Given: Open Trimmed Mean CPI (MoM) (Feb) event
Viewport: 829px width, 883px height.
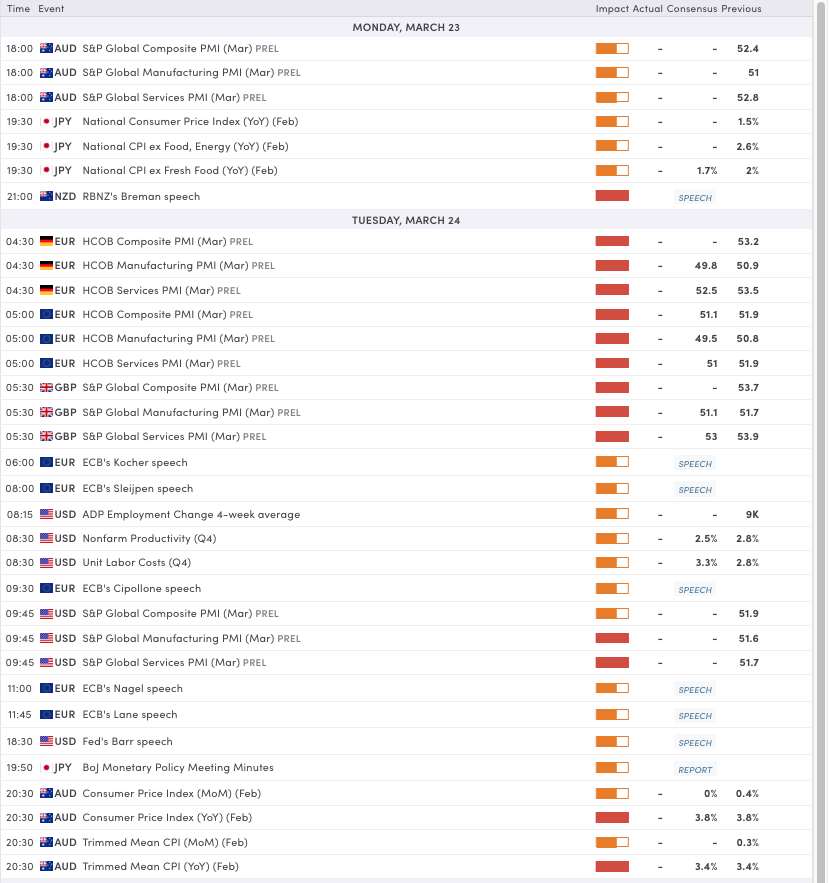Looking at the screenshot, I should (x=165, y=842).
